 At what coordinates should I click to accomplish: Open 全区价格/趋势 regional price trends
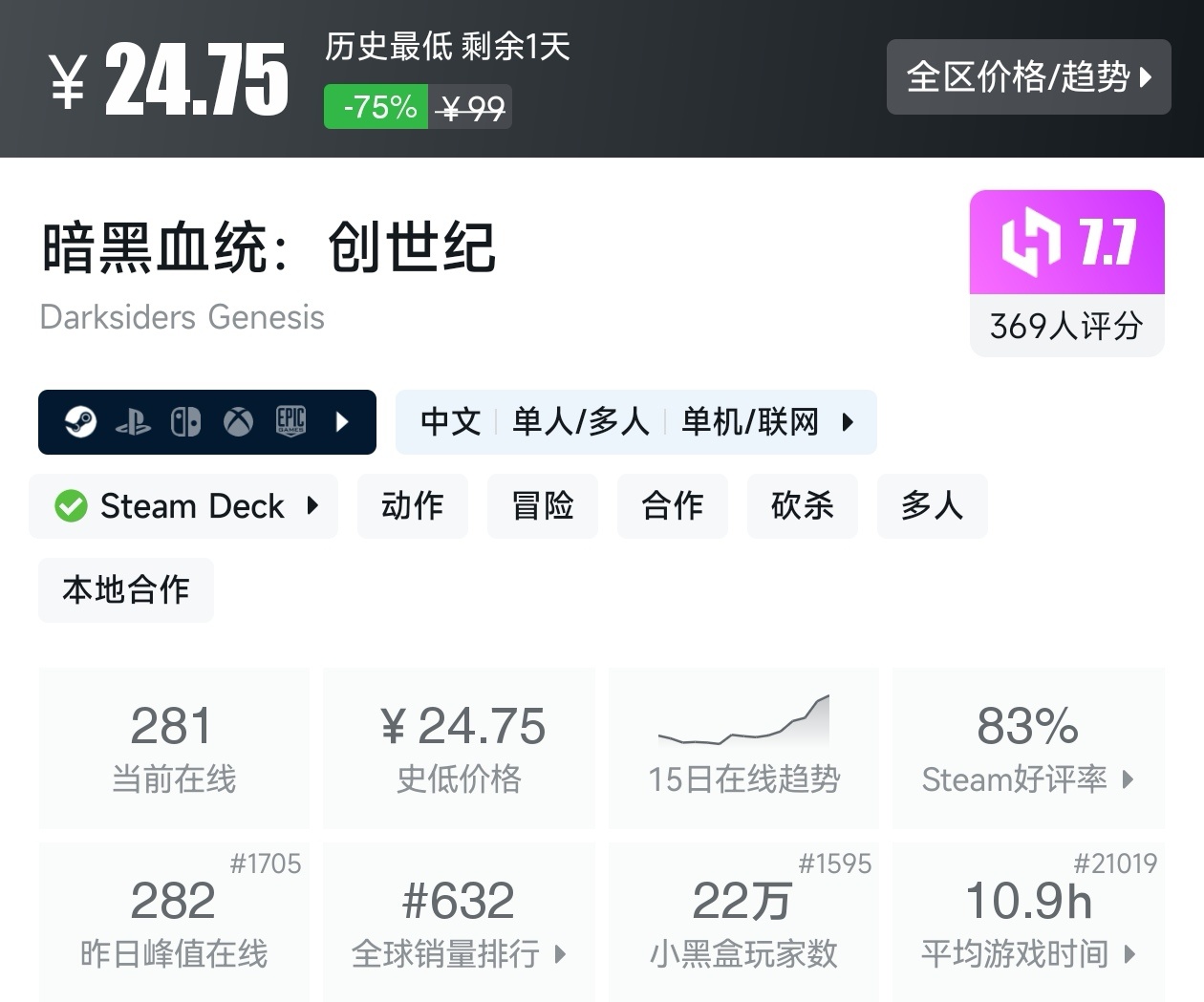[x=1028, y=76]
